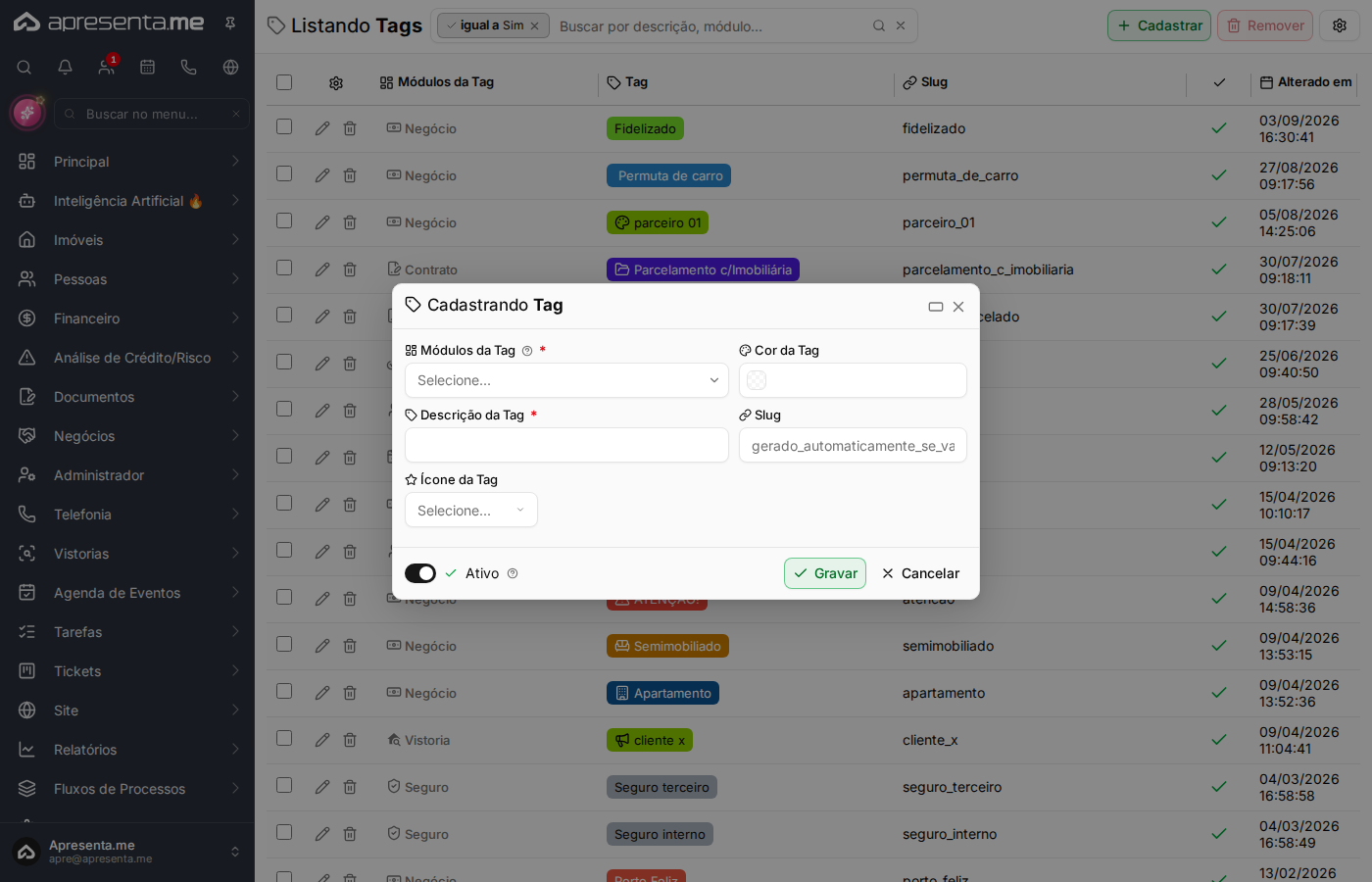Image resolution: width=1372 pixels, height=882 pixels.
Task: Expand the Financeiro menu section
Action: pos(127,318)
